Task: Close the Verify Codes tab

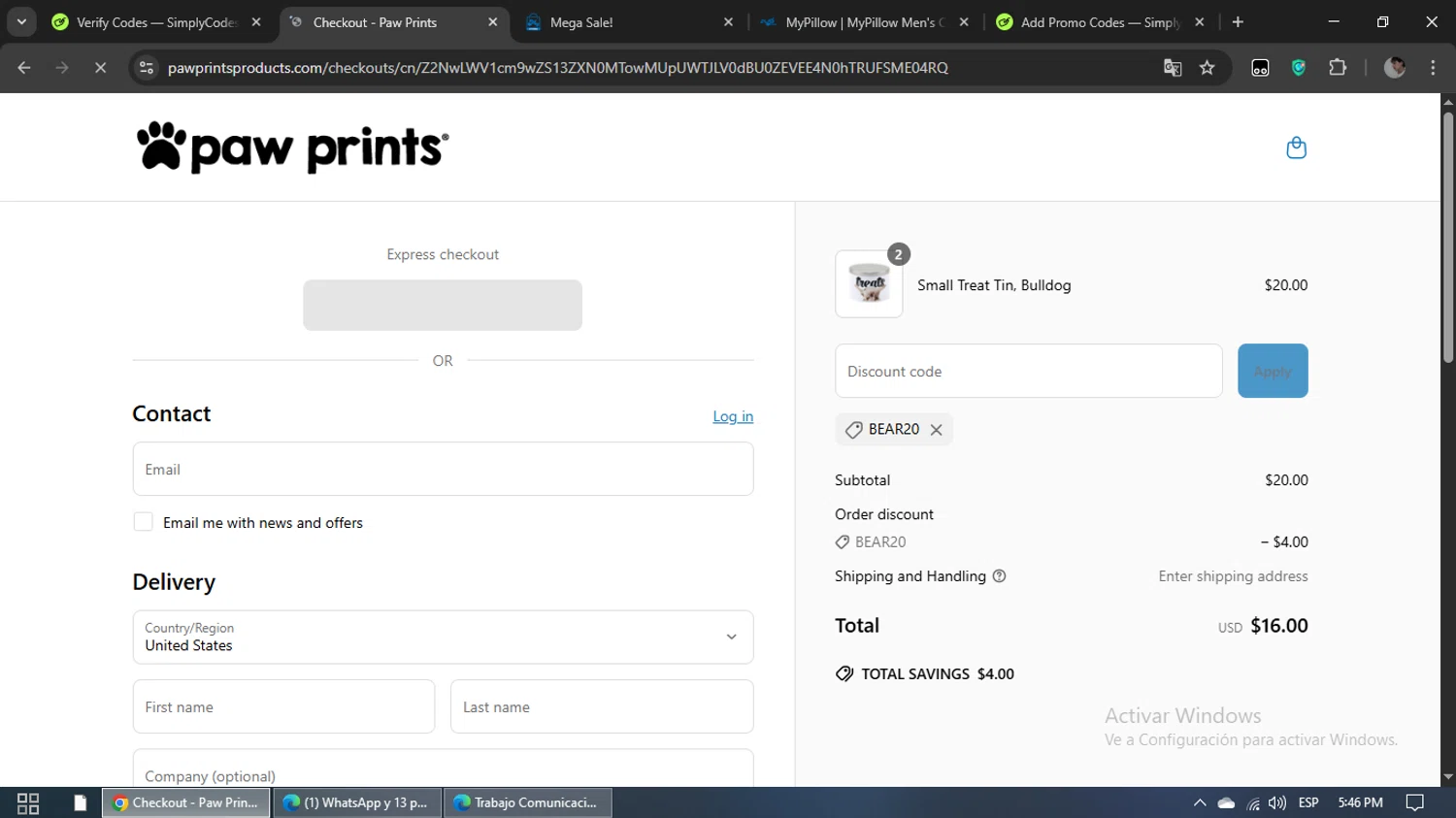Action: (256, 21)
